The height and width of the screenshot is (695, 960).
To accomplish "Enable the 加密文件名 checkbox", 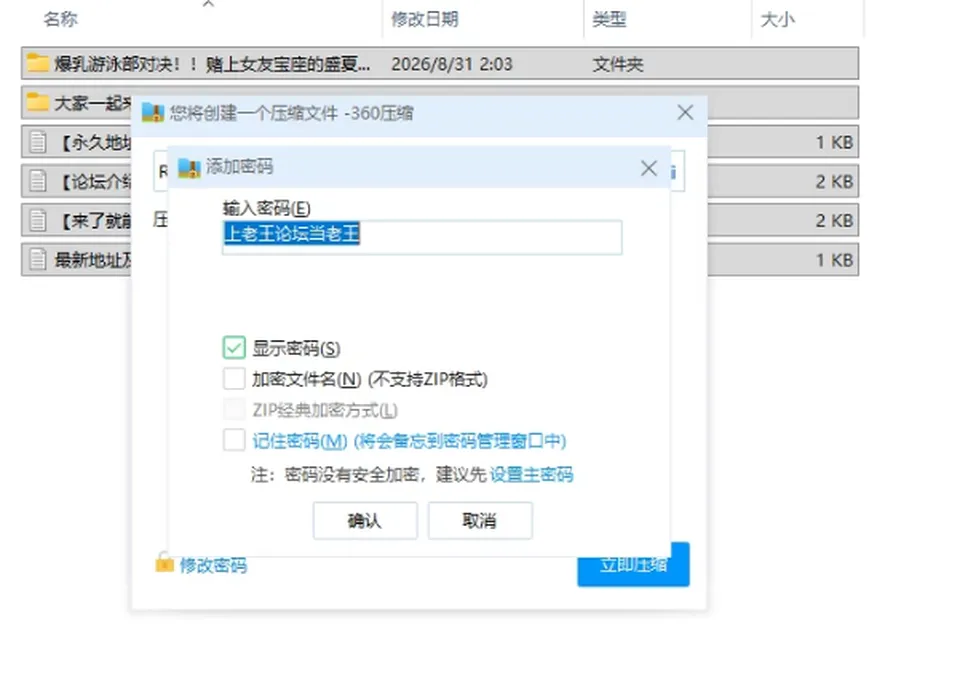I will coord(234,378).
